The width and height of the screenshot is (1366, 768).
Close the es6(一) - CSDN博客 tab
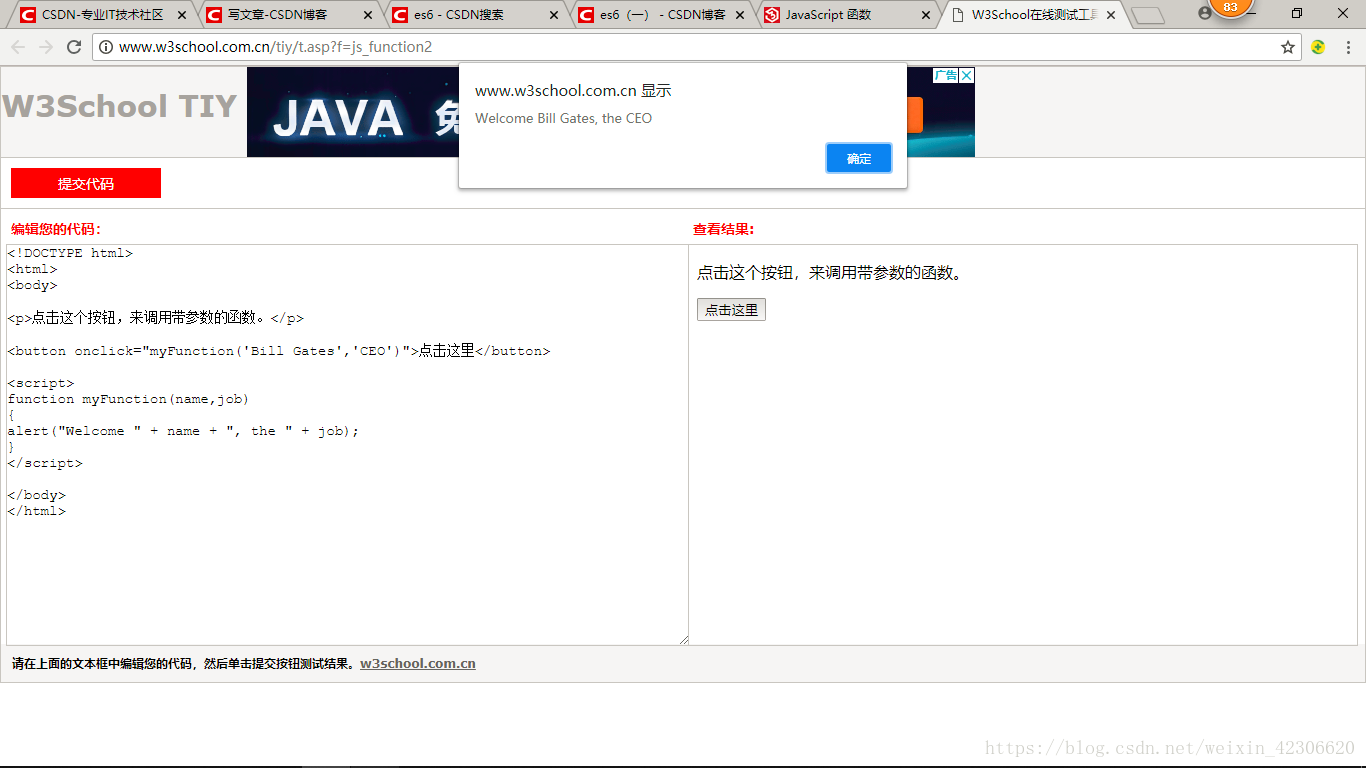(x=740, y=15)
